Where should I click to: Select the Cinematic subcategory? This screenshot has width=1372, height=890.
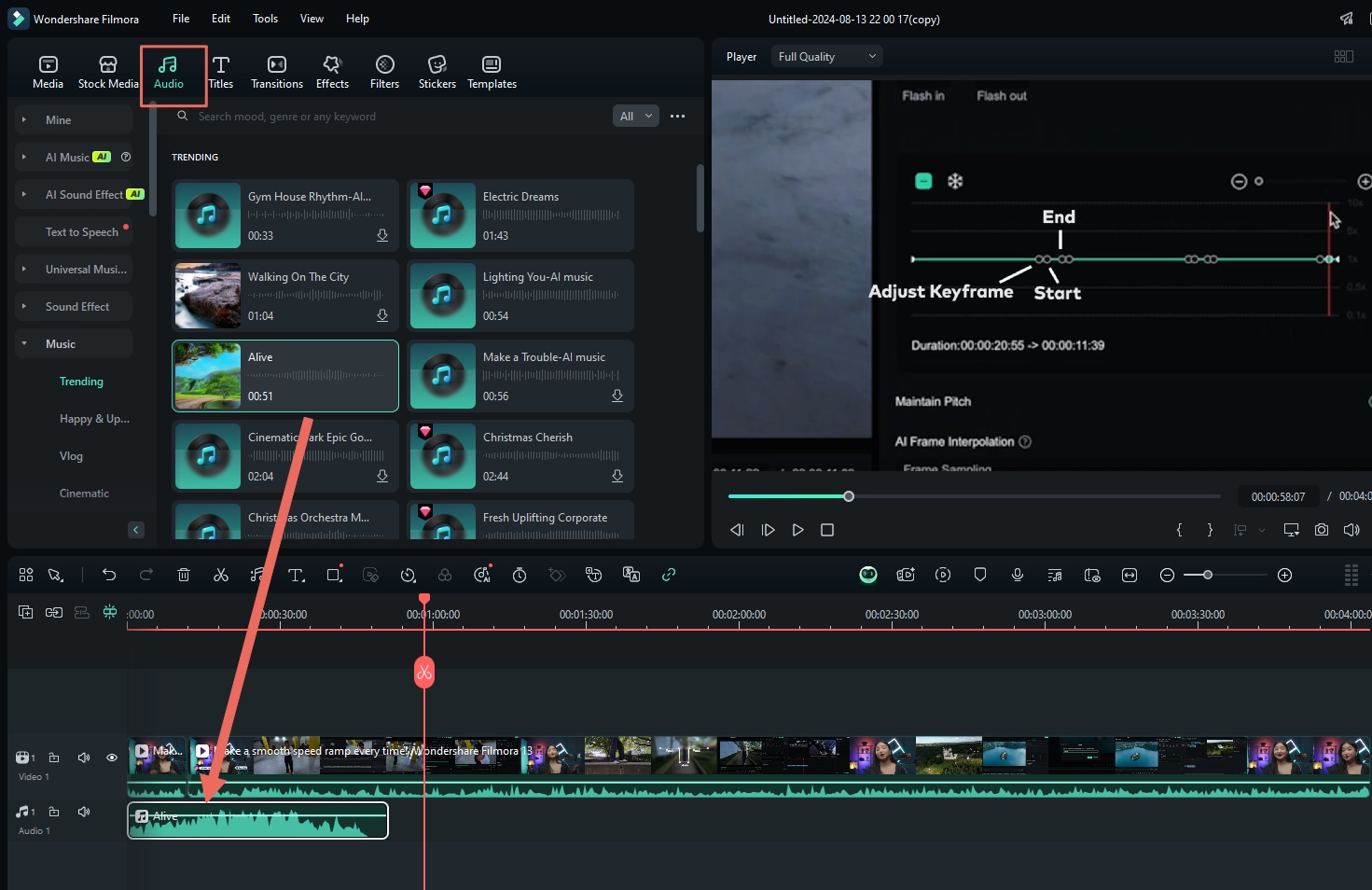84,494
